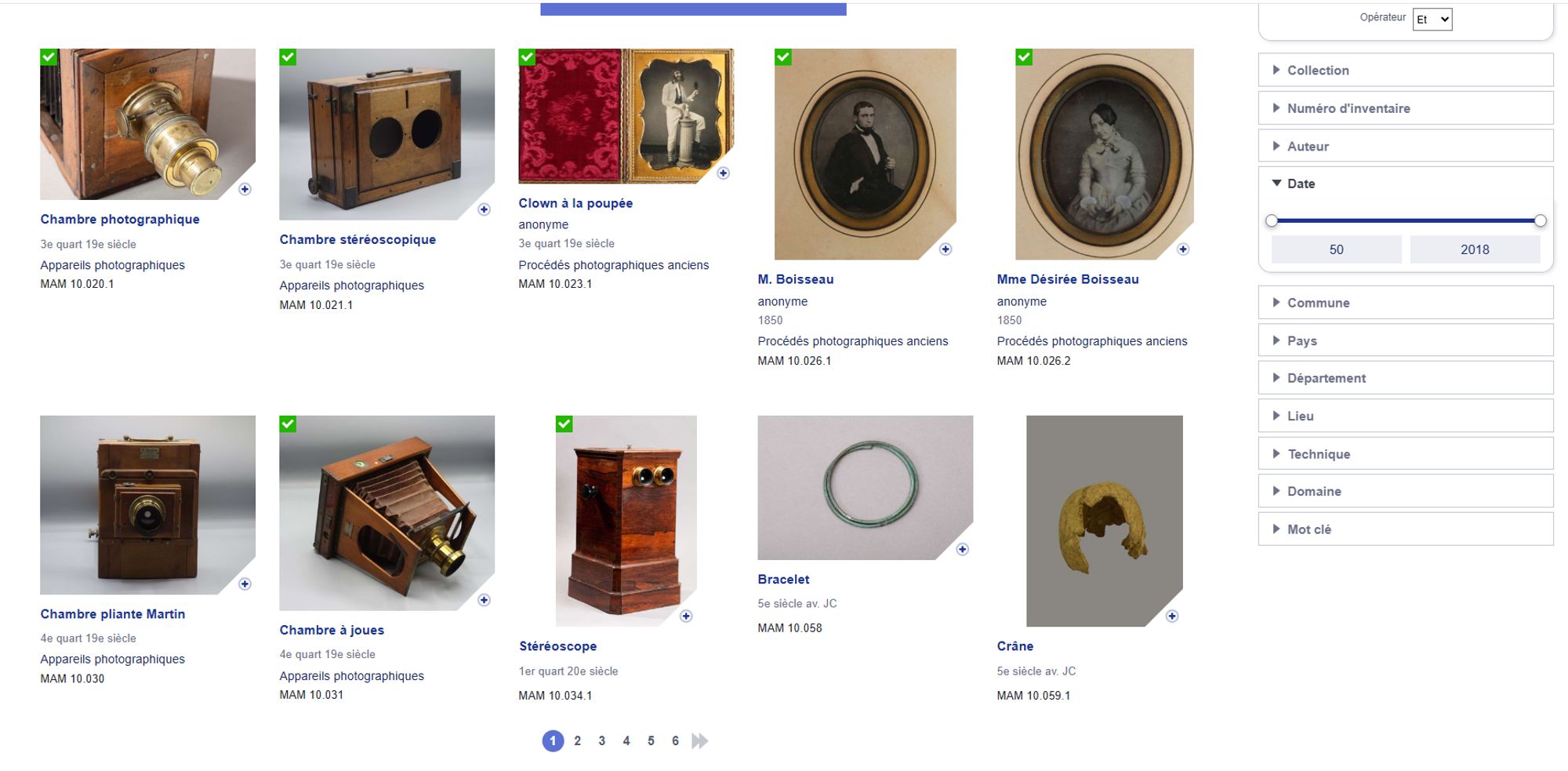The image size is (1568, 771).
Task: Open the Chambre pliante Martin link
Action: 113,614
